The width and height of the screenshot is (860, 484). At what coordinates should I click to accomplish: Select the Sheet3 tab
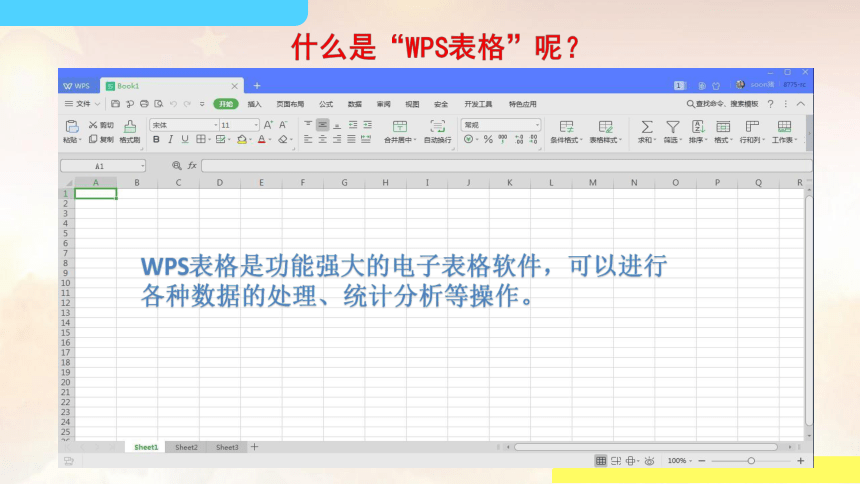pyautogui.click(x=227, y=447)
